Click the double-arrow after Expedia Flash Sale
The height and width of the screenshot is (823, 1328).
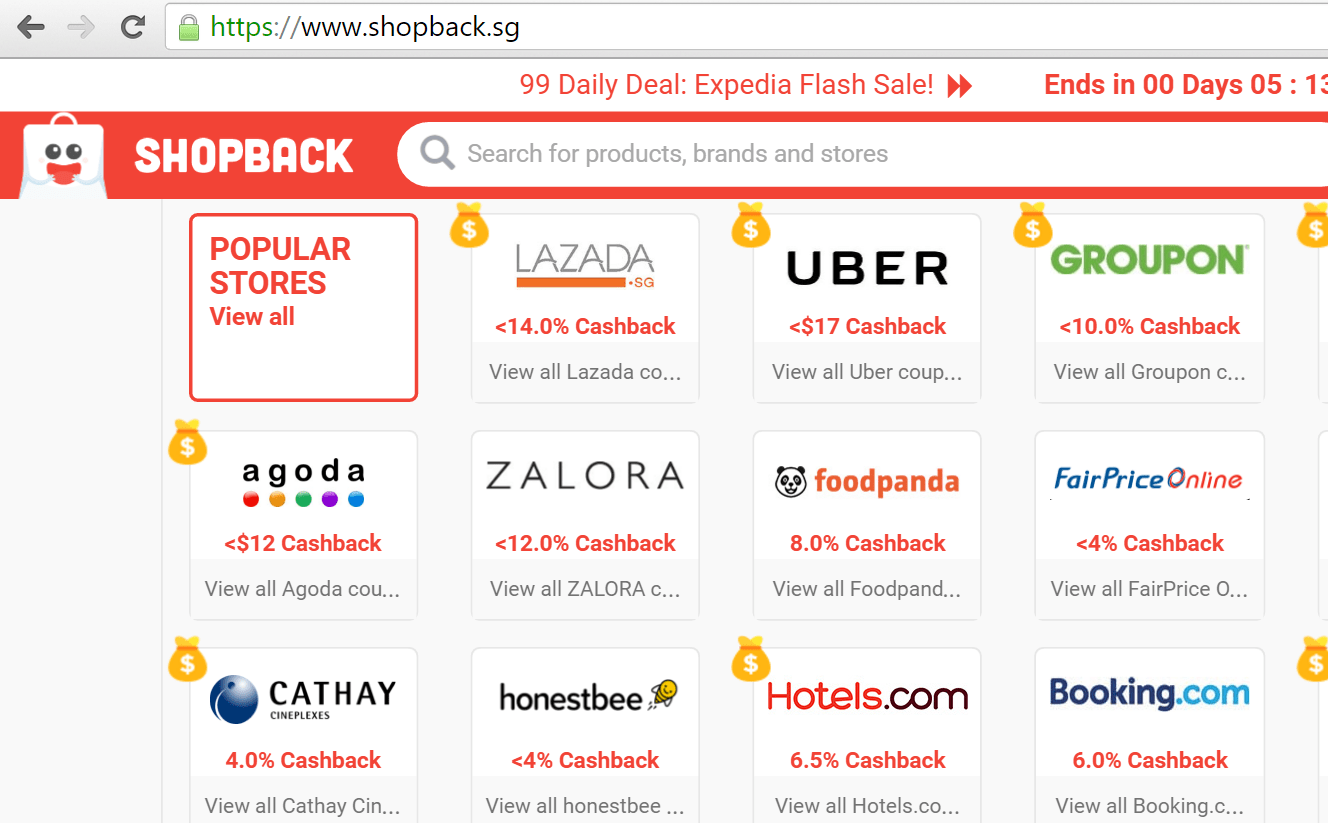(959, 85)
